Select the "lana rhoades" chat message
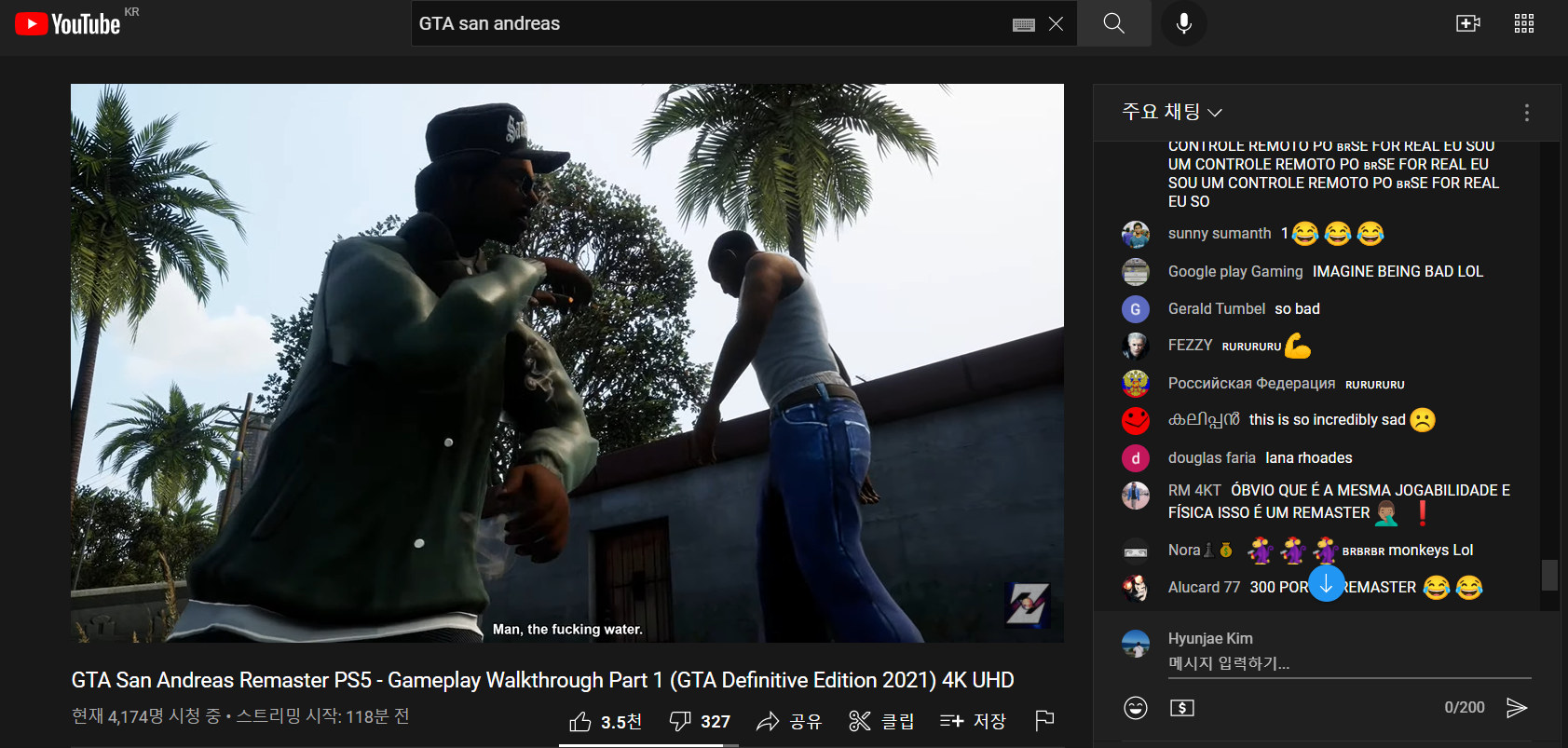Image resolution: width=1568 pixels, height=748 pixels. click(x=1309, y=457)
